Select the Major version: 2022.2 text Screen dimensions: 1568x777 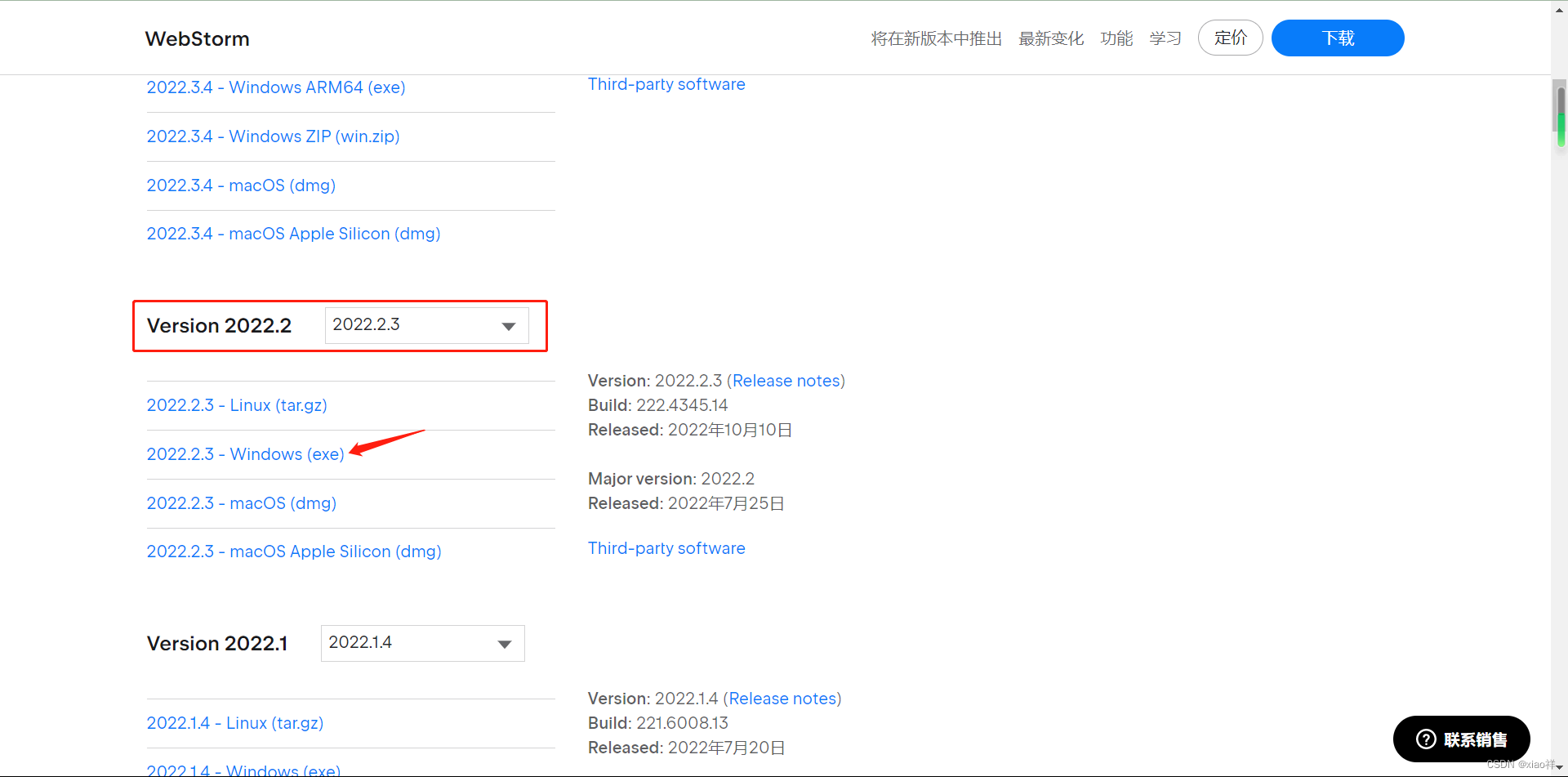pos(671,479)
